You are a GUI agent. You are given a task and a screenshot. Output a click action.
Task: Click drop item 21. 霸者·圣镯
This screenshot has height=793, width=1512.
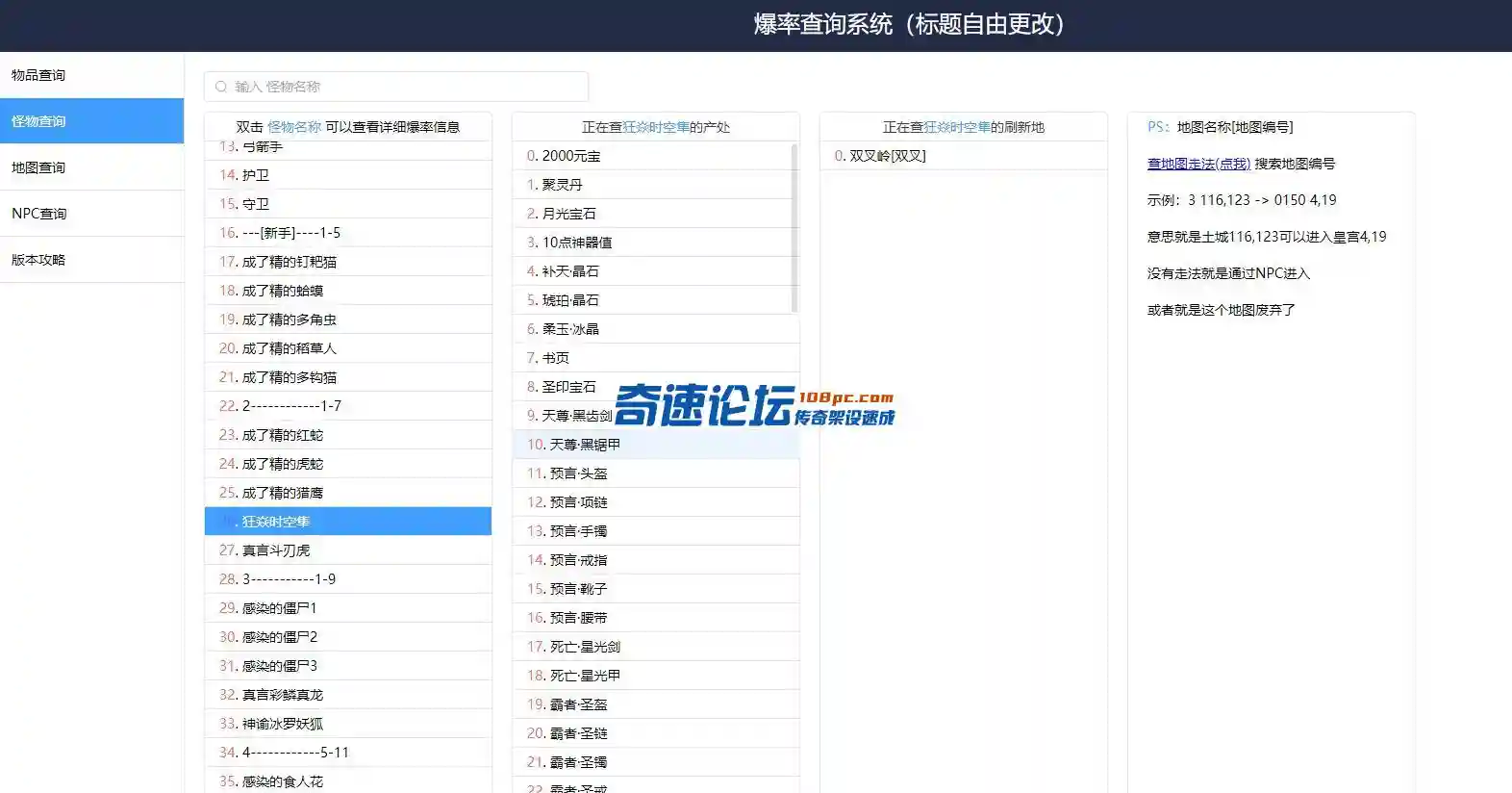pyautogui.click(x=656, y=762)
